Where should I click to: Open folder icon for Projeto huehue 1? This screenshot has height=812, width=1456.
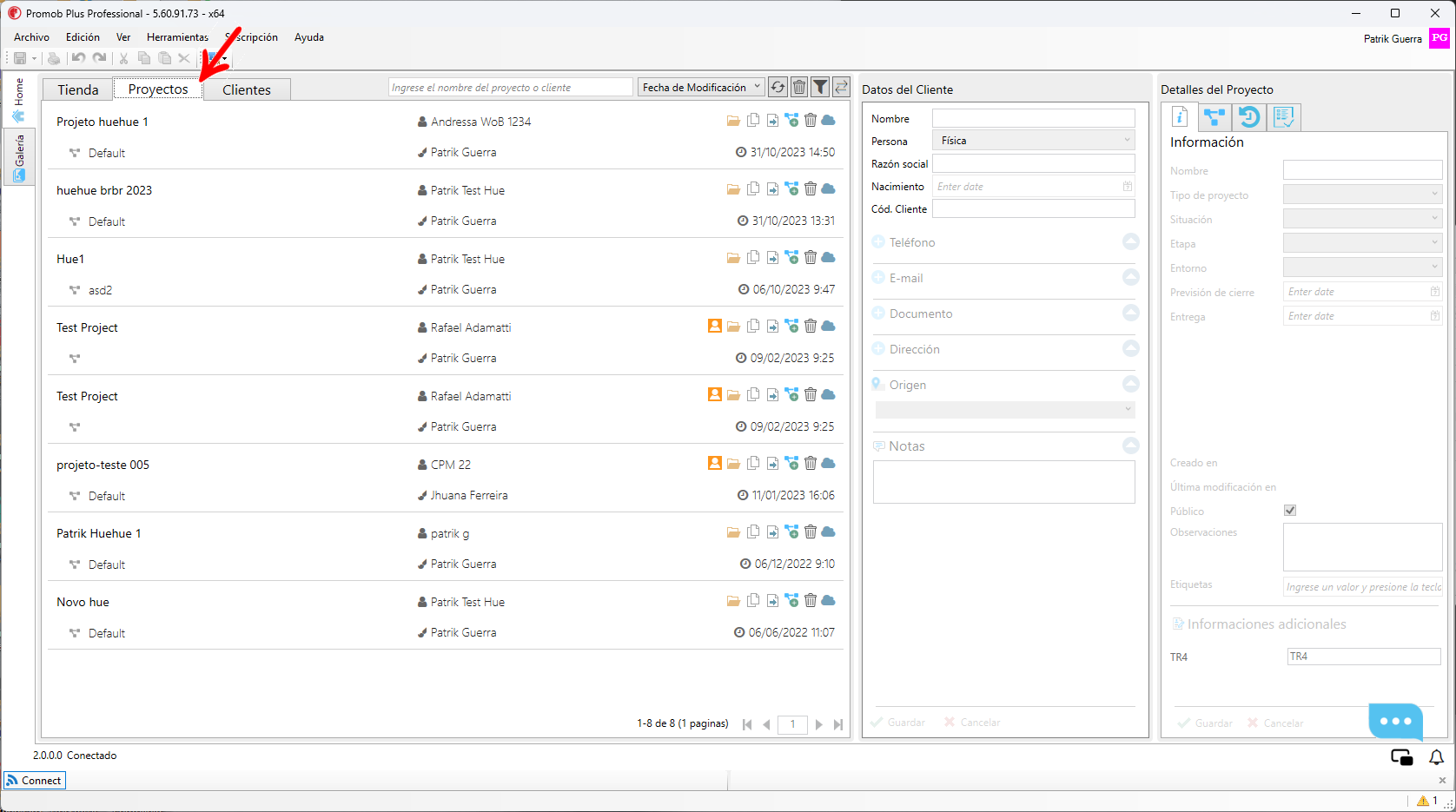[x=733, y=121]
